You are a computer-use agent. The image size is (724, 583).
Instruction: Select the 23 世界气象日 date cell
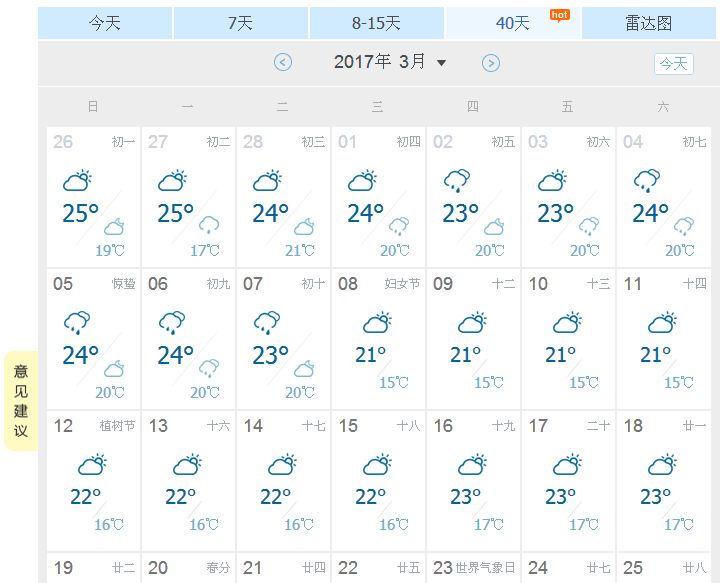coord(474,568)
